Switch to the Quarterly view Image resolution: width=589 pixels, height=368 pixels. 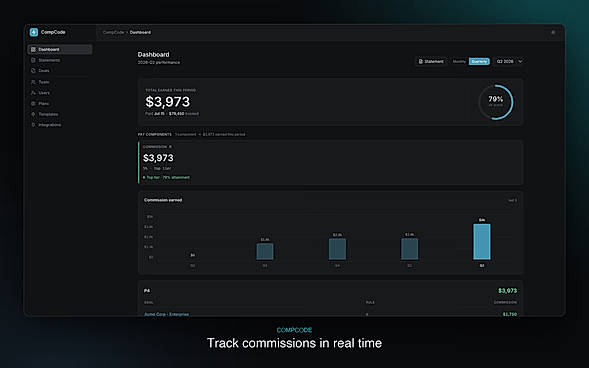point(479,61)
